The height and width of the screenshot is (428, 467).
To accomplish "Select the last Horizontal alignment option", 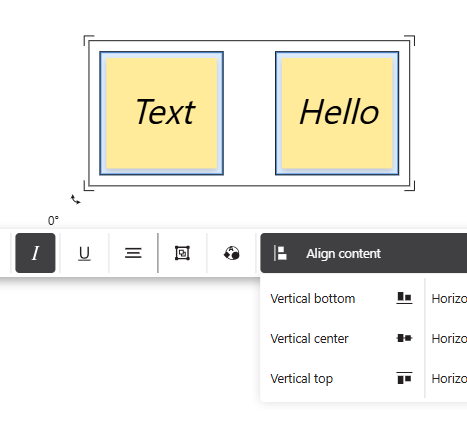I will [x=449, y=378].
